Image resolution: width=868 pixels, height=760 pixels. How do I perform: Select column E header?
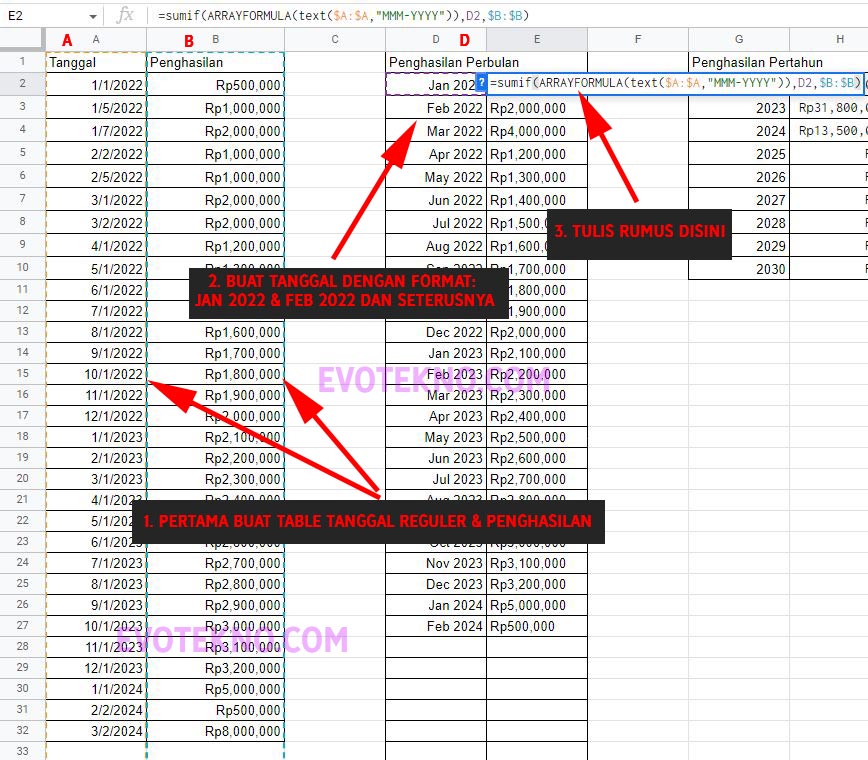(537, 39)
